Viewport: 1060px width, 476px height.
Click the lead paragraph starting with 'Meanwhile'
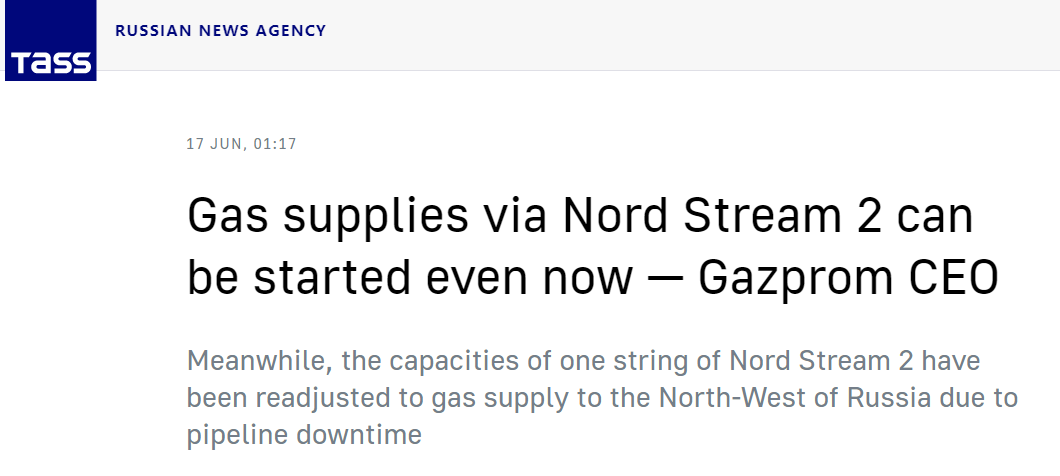coord(600,398)
